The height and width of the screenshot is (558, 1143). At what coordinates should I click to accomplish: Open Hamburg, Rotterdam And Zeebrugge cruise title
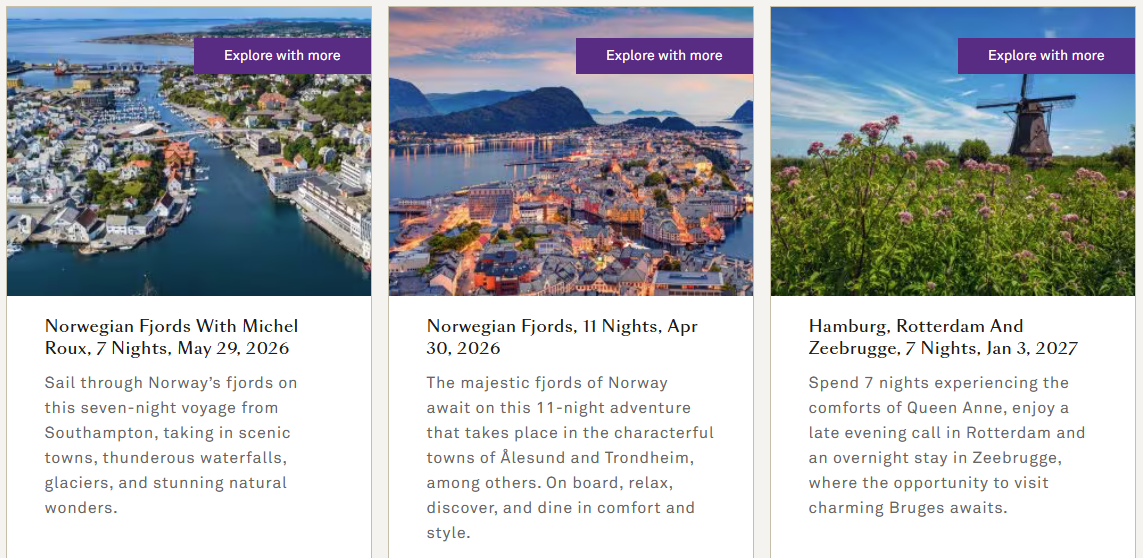(x=942, y=337)
